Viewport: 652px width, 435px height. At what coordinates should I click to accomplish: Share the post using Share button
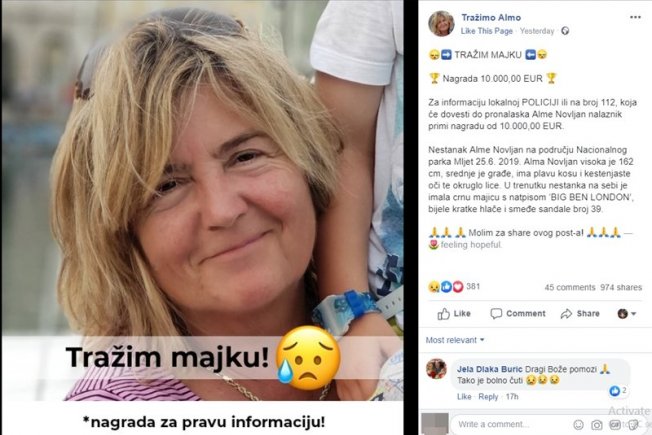[580, 314]
